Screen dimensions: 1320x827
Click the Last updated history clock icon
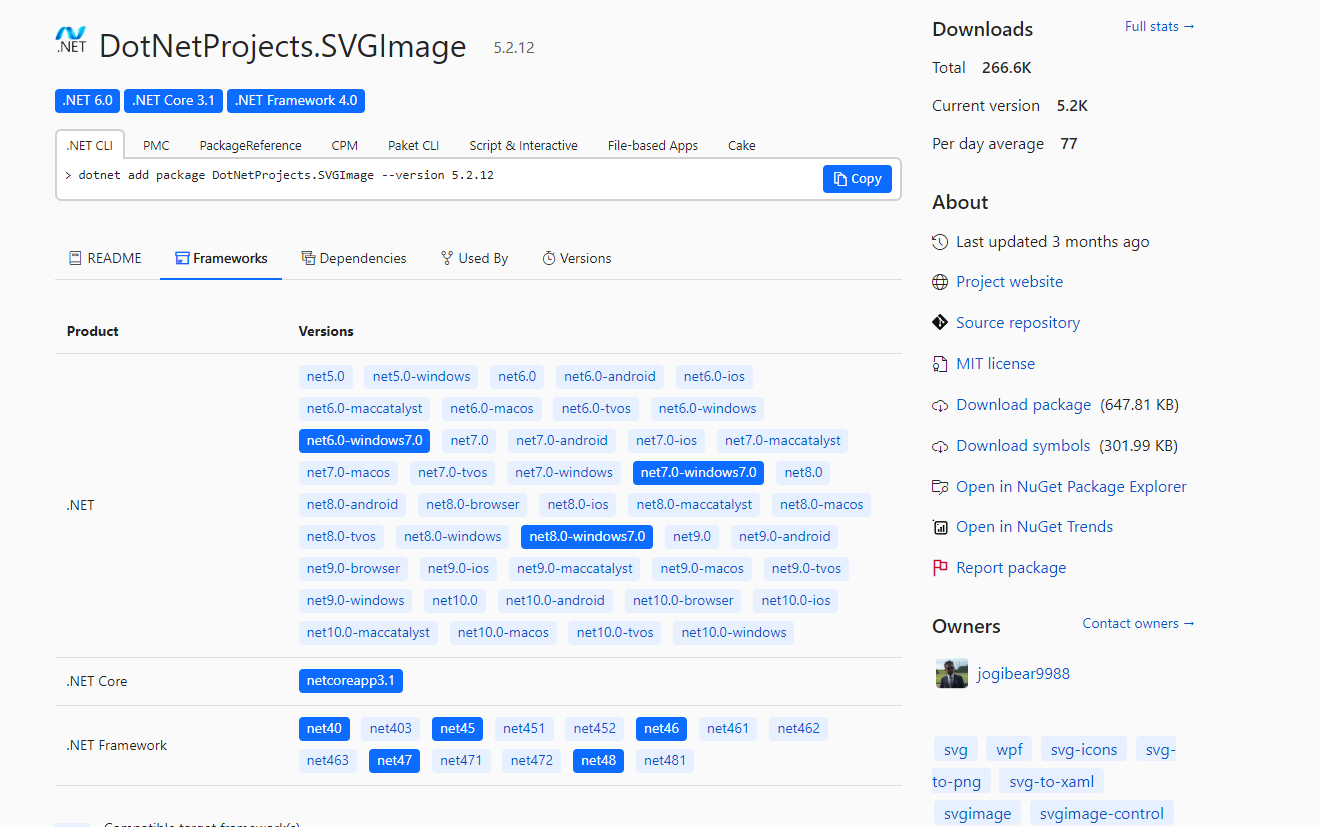coord(940,242)
